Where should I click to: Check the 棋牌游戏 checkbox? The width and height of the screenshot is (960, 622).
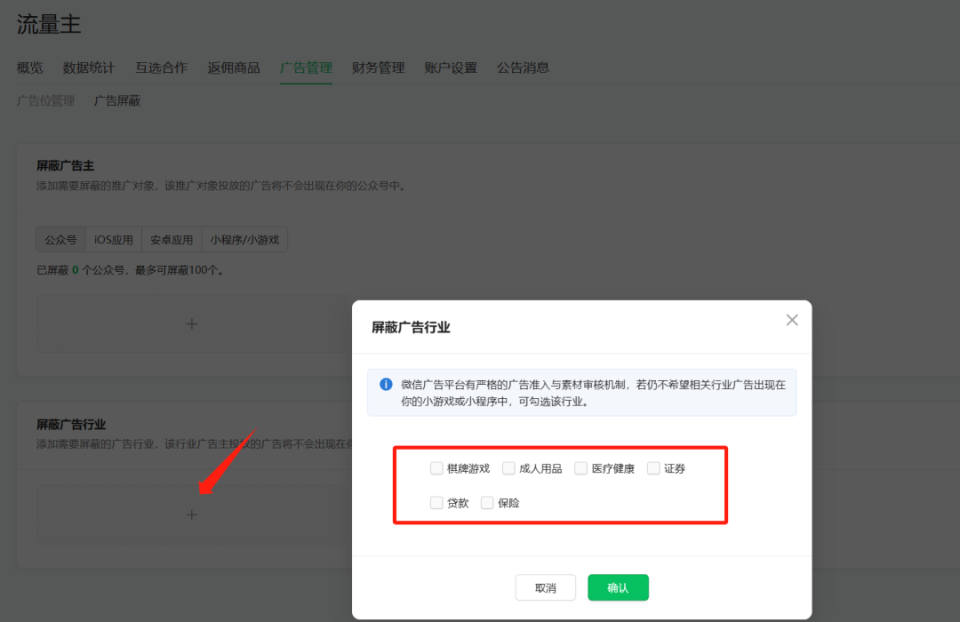click(x=437, y=467)
